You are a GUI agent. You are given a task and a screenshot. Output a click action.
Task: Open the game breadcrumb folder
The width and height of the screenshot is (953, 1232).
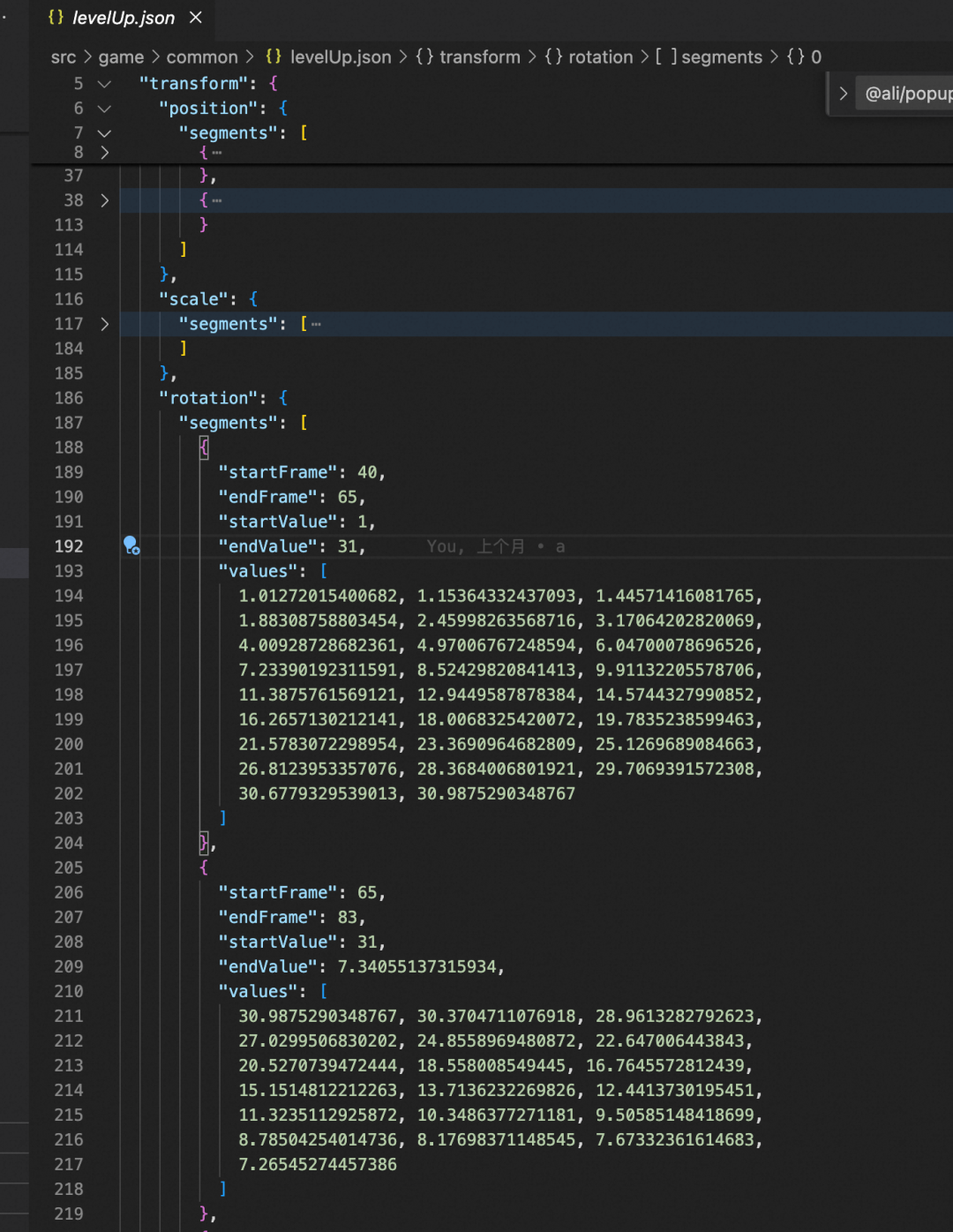point(121,57)
